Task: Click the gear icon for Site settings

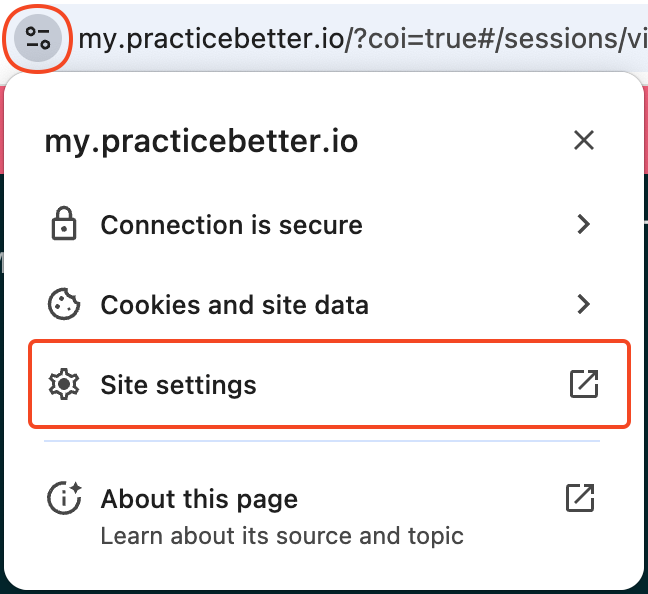Action: tap(64, 384)
